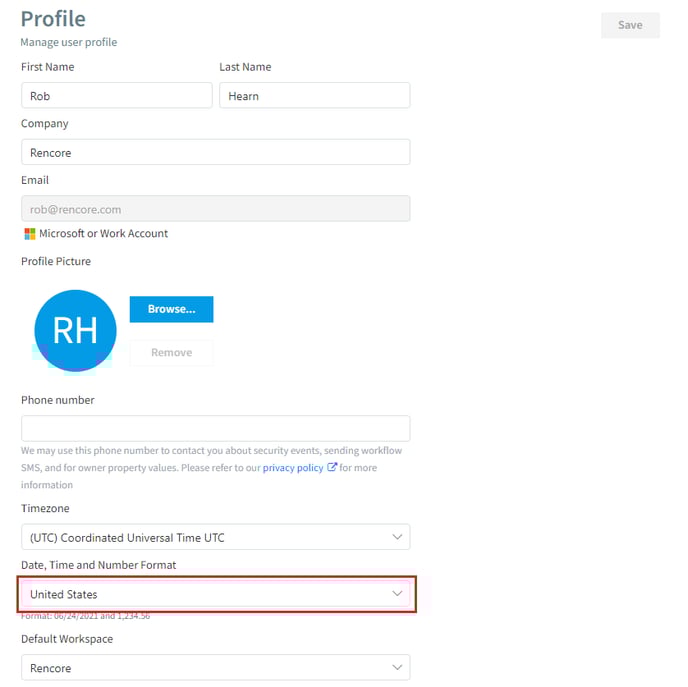
Task: Click the Microsoft logo icon
Action: pyautogui.click(x=29, y=234)
